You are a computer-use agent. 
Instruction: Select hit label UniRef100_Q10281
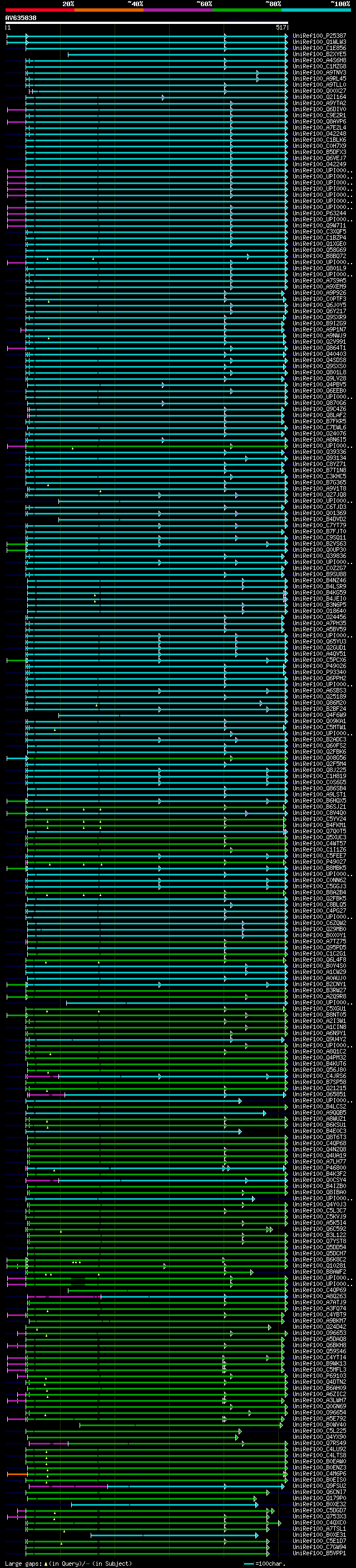click(x=319, y=1265)
